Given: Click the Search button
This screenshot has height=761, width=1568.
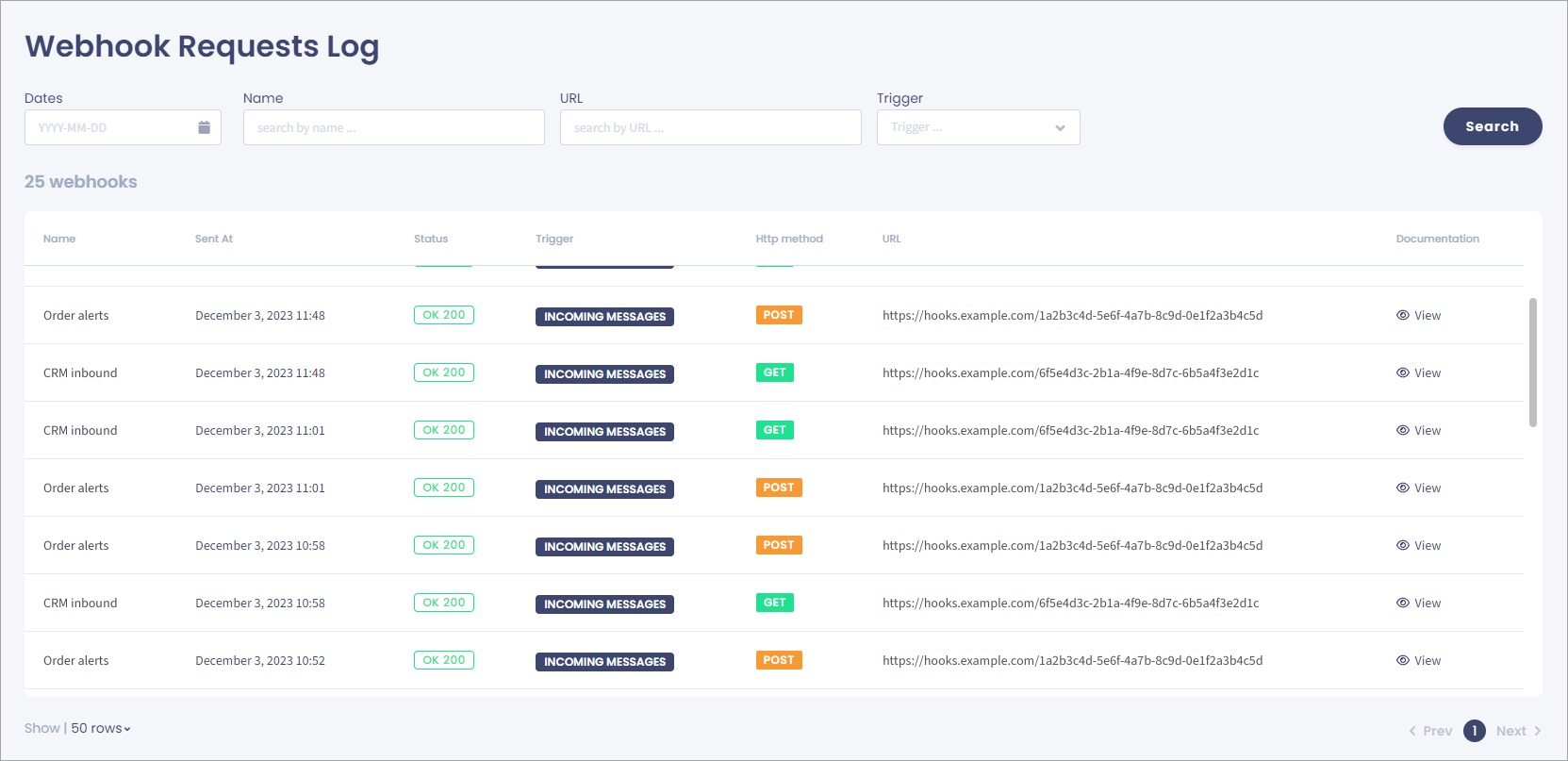Looking at the screenshot, I should tap(1493, 126).
